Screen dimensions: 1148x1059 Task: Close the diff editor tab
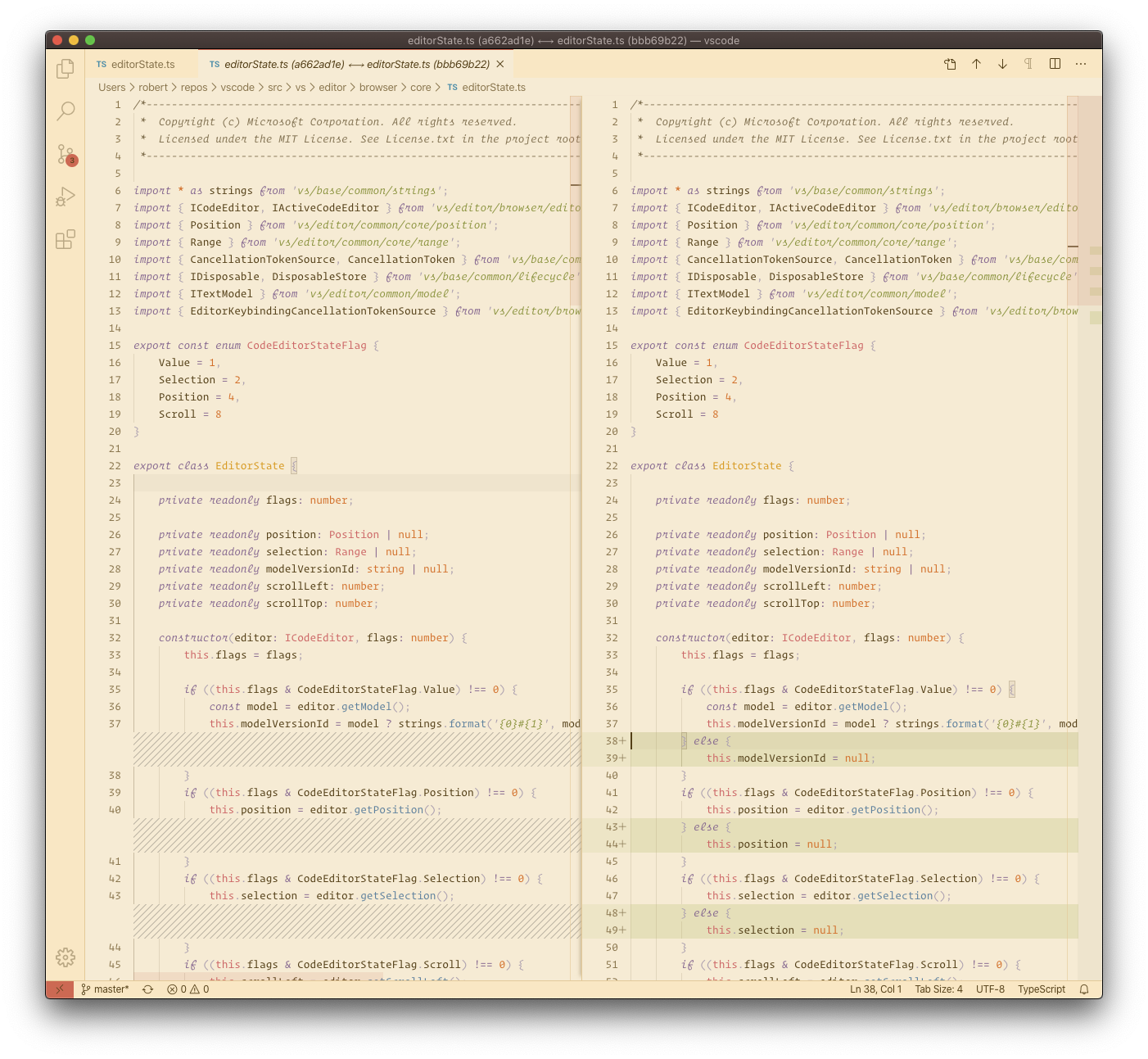(500, 64)
